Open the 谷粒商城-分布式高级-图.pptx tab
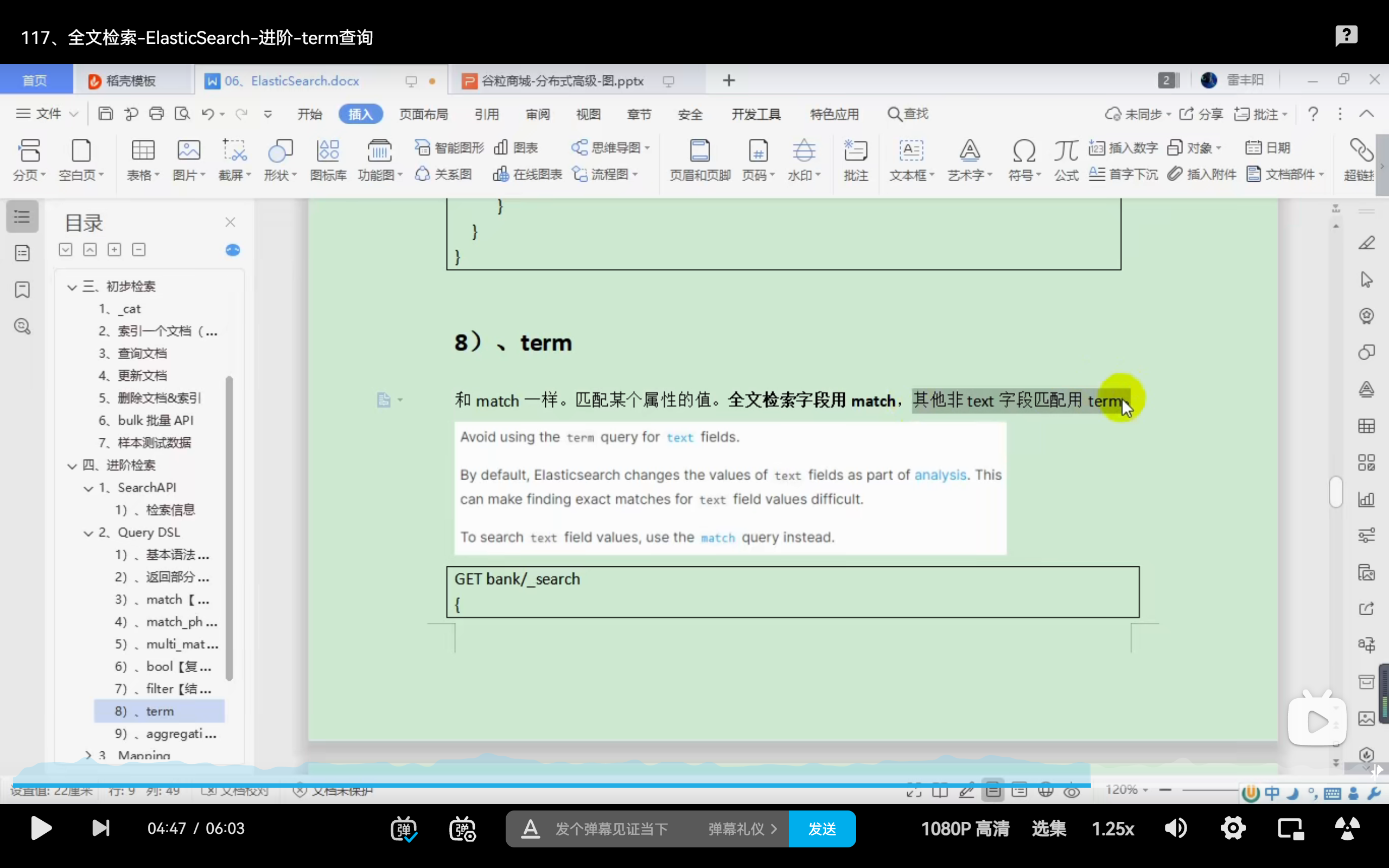Screen dimensions: 1389x868 562,81
